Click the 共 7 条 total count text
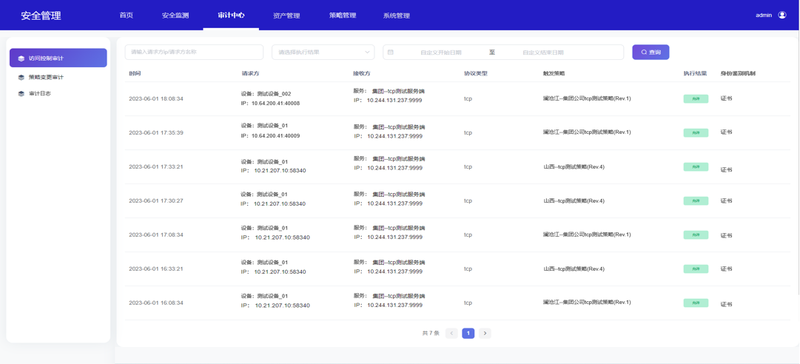Viewport: 800px width, 364px height. (x=431, y=333)
